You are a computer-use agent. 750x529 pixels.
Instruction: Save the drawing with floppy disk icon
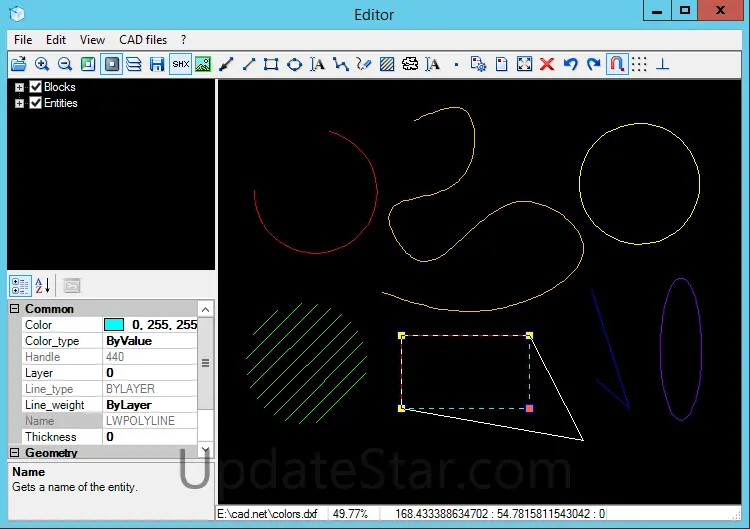point(157,64)
